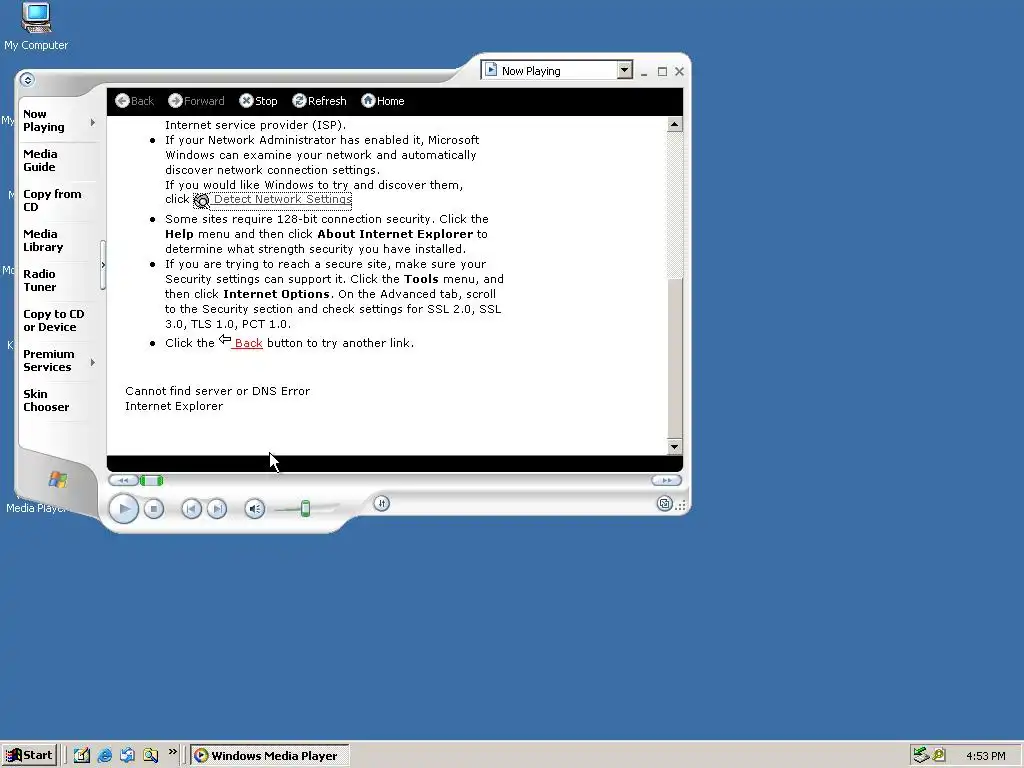Open My Computer desktop icon
1024x768 pixels.
click(36, 26)
